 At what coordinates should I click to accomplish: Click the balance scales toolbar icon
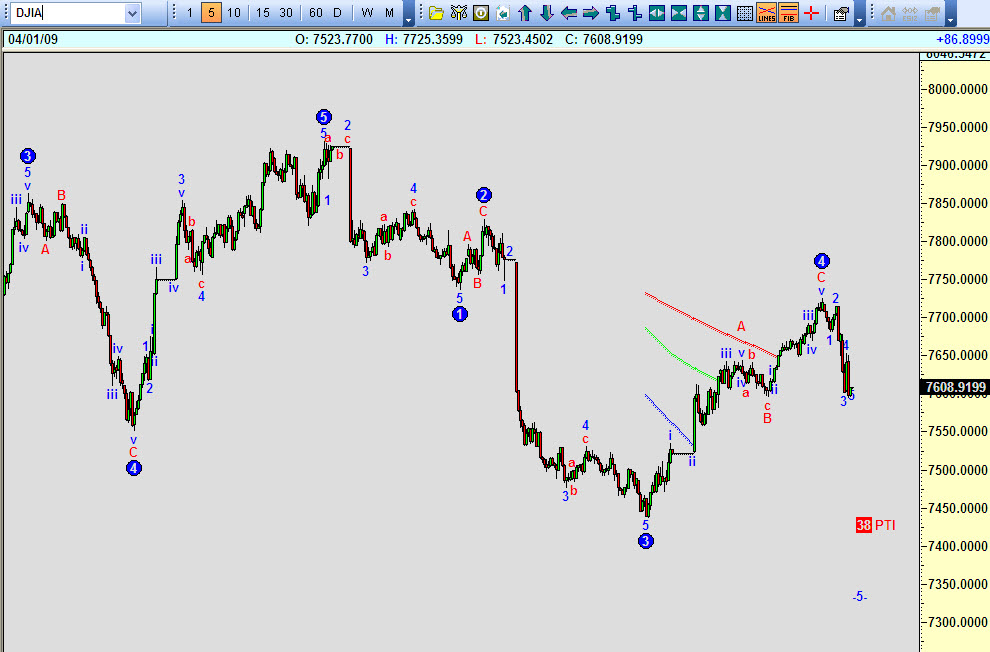[459, 13]
